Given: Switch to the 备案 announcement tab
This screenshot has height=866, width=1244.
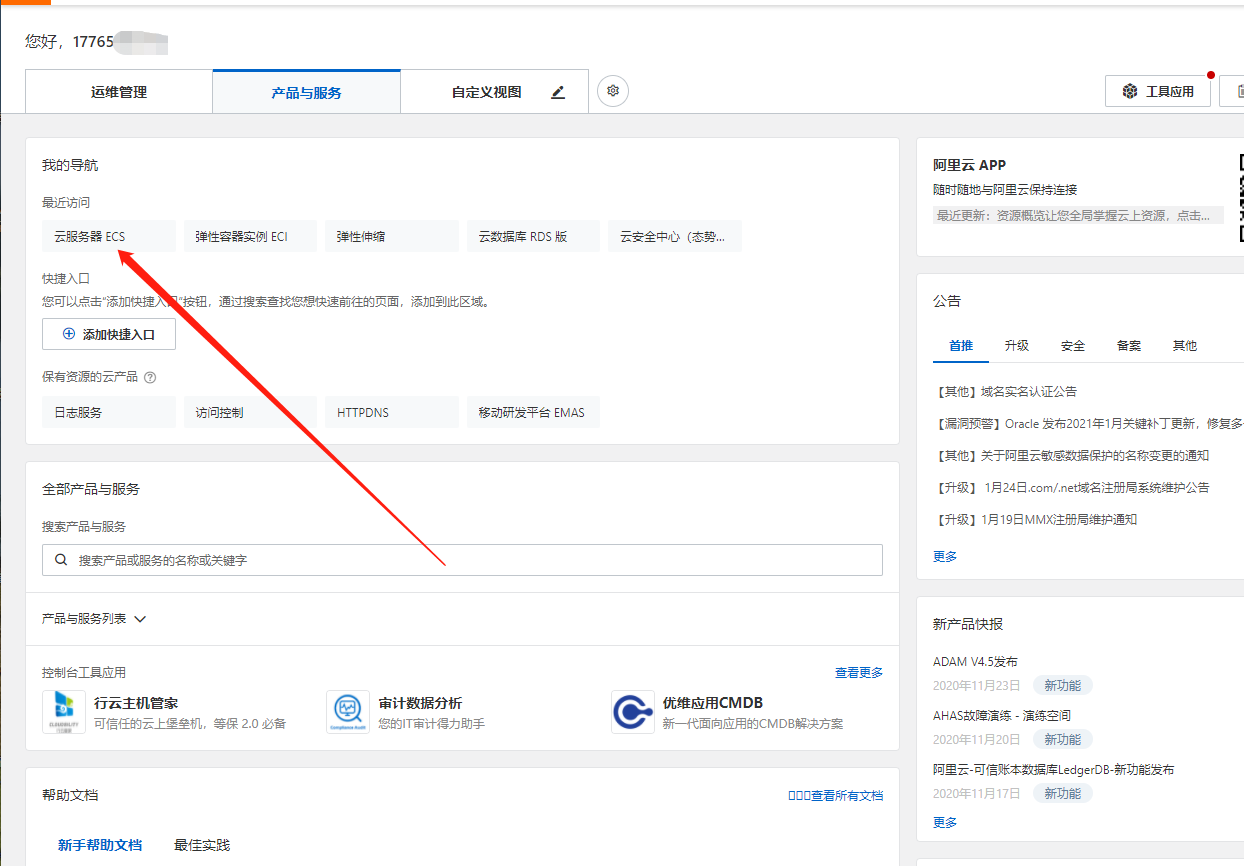Looking at the screenshot, I should coord(1129,345).
